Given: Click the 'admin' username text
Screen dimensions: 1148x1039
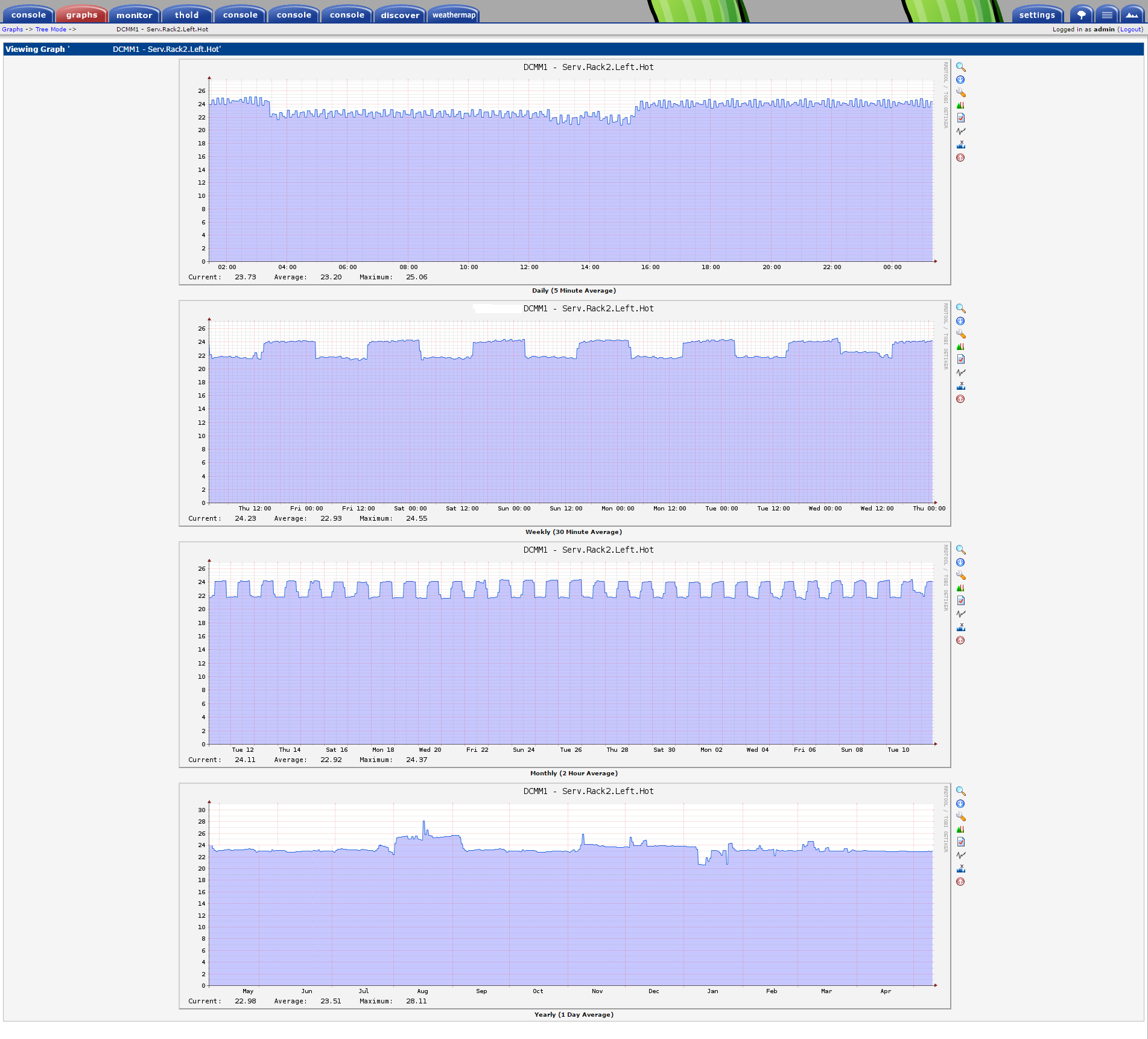Looking at the screenshot, I should [x=1104, y=30].
